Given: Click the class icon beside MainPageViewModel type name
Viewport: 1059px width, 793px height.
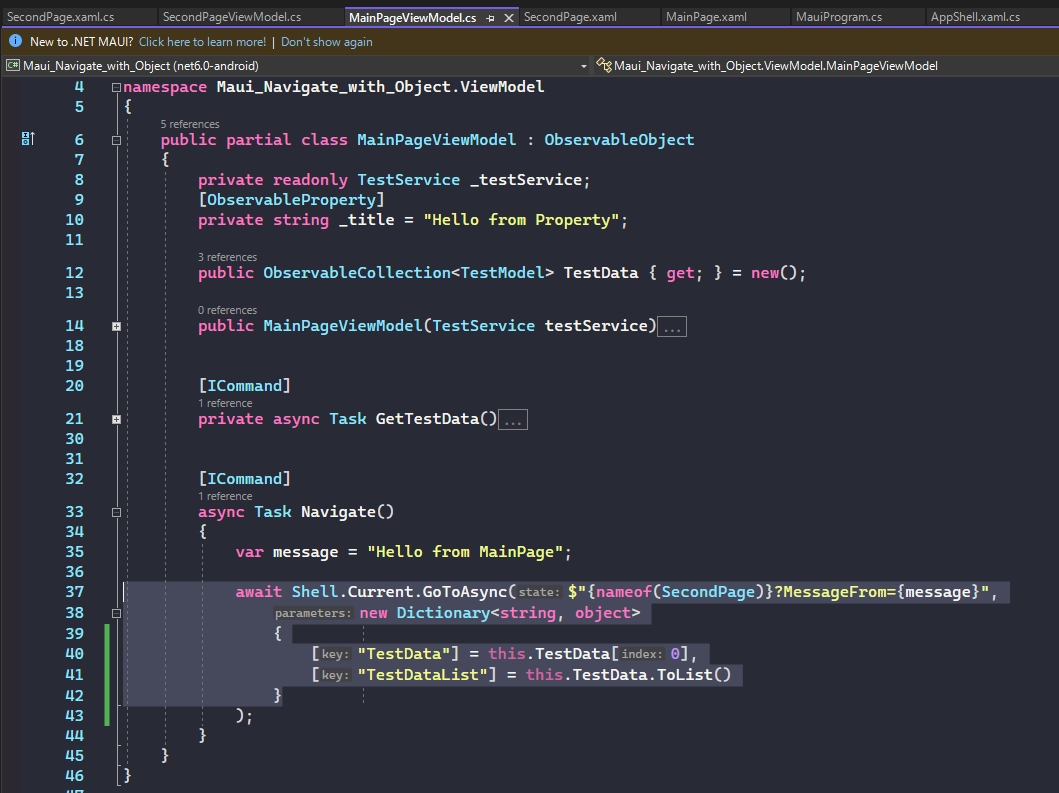Looking at the screenshot, I should 604,66.
